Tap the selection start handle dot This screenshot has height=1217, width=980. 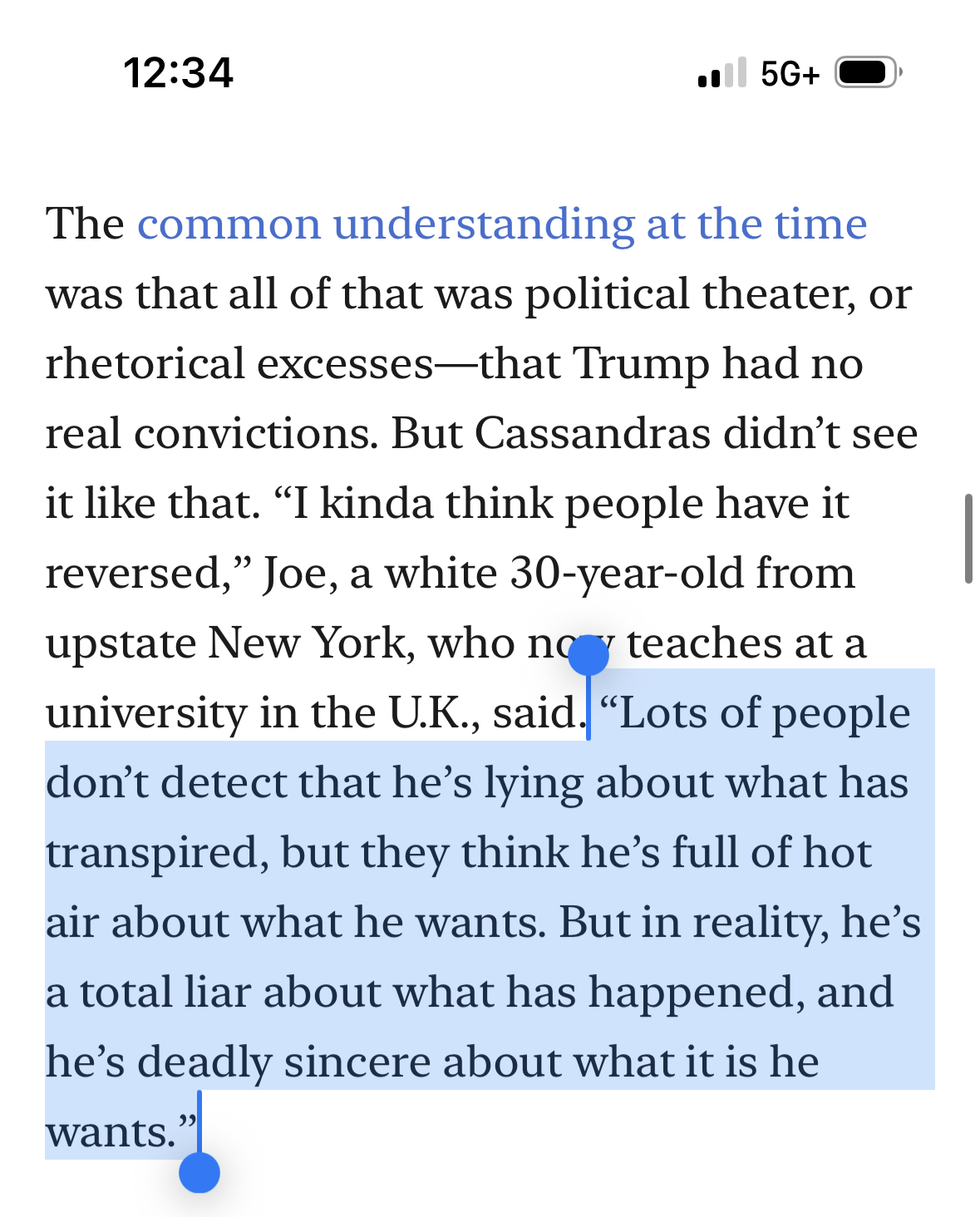coord(588,655)
